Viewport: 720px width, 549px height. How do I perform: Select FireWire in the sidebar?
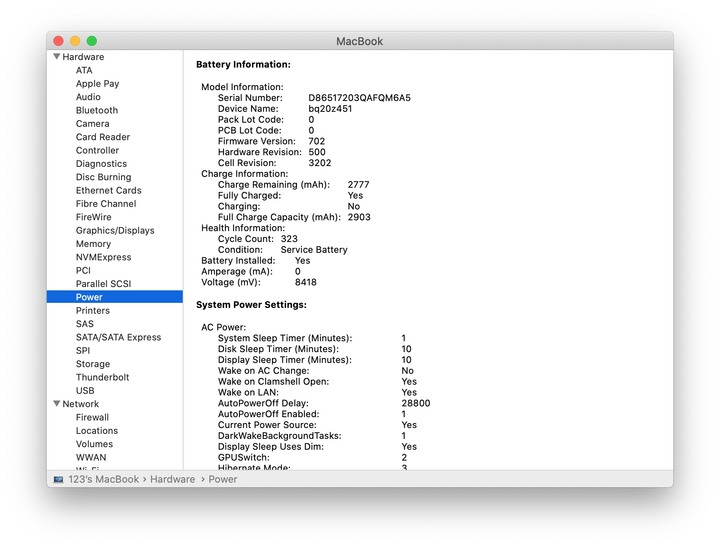coord(94,217)
